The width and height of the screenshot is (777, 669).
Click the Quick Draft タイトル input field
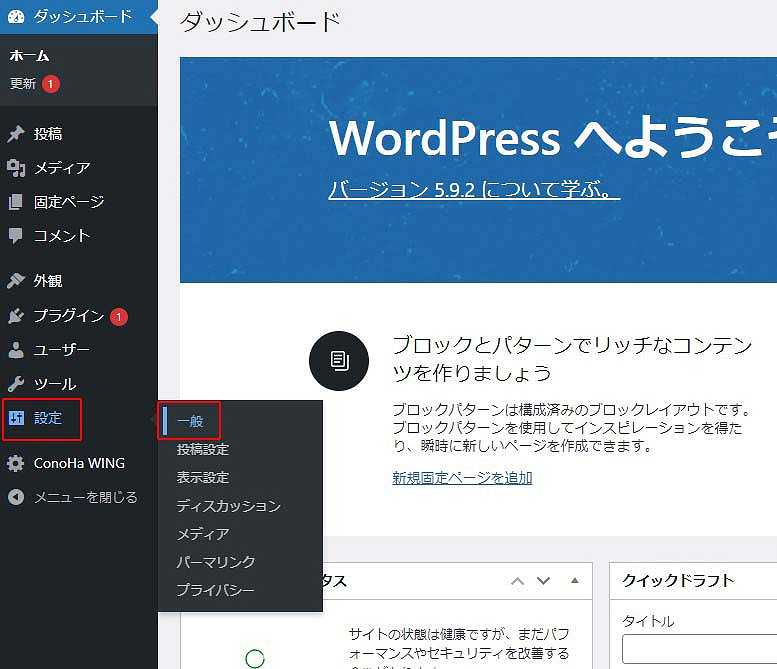[699, 649]
